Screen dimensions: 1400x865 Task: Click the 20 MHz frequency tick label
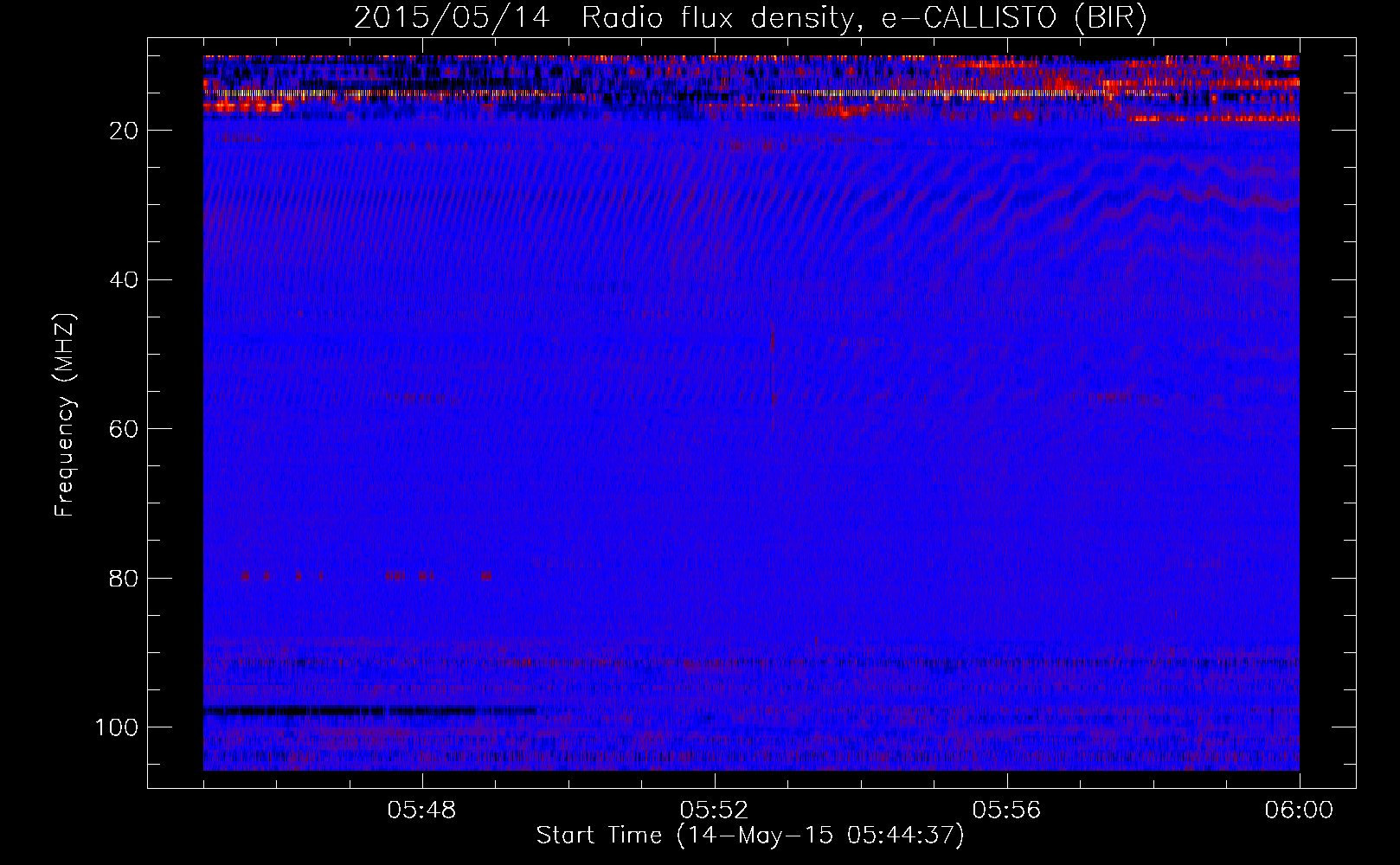pos(124,131)
